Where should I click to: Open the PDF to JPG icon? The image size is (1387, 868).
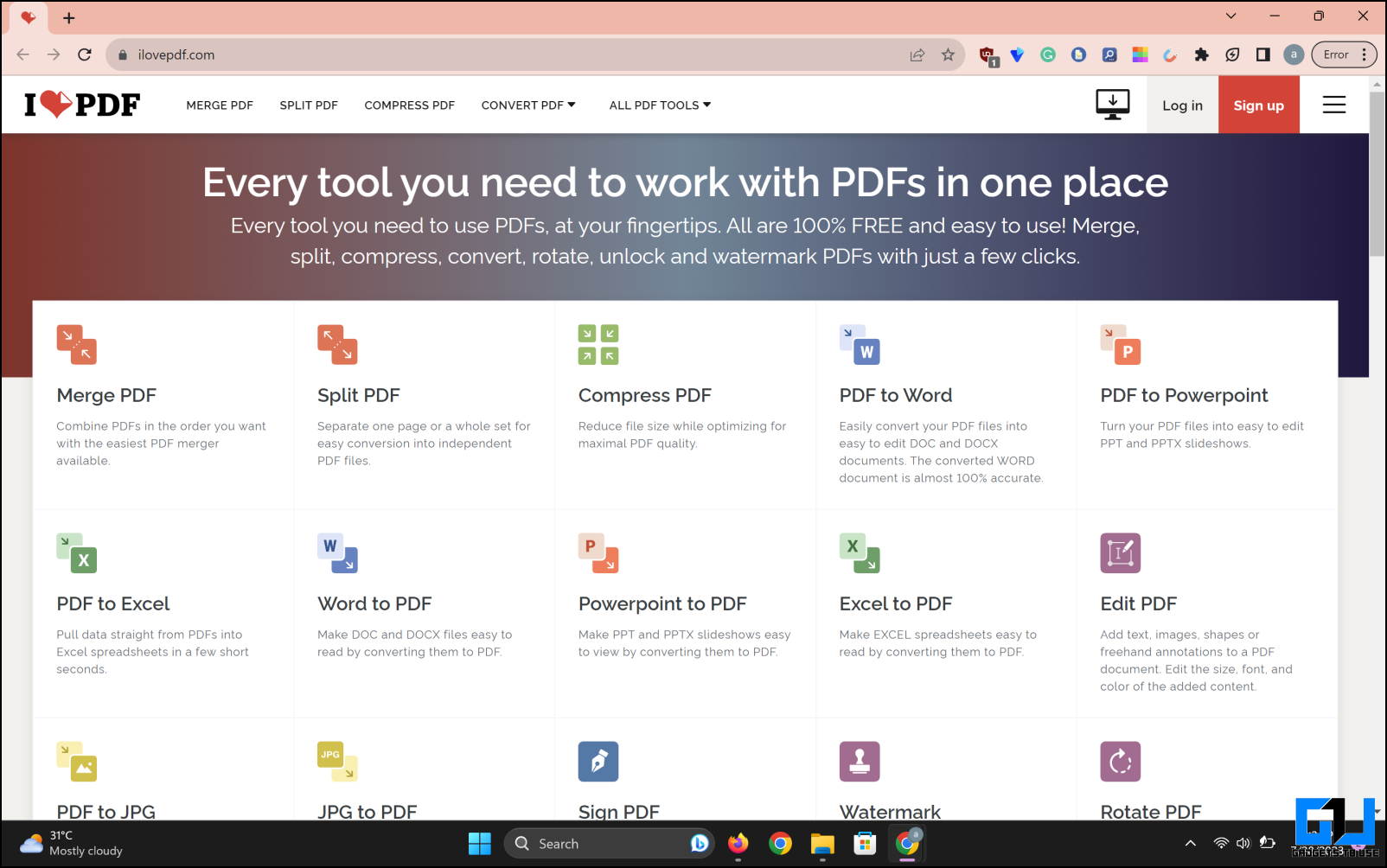pos(76,762)
